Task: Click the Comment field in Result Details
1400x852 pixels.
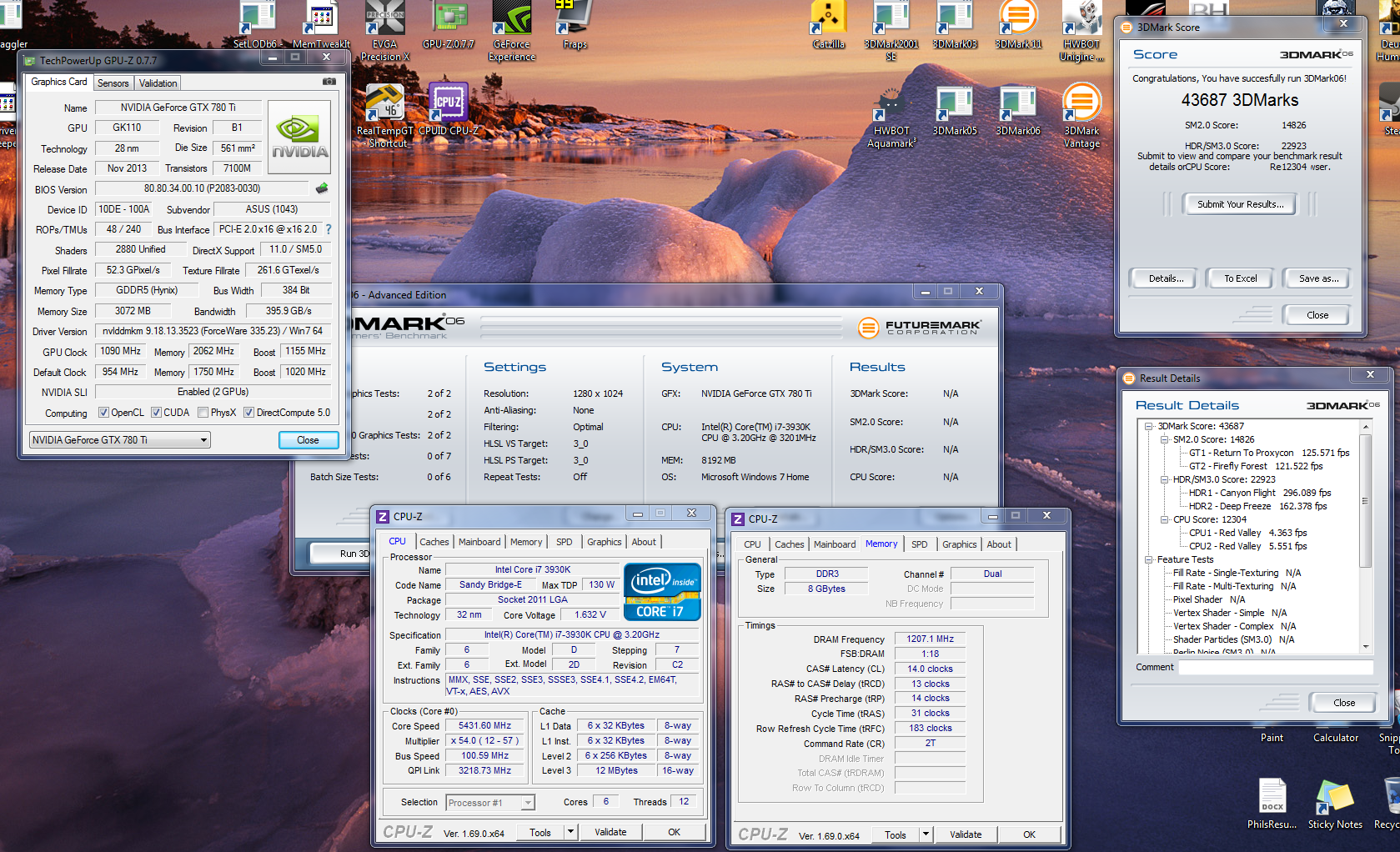Action: [x=1277, y=667]
